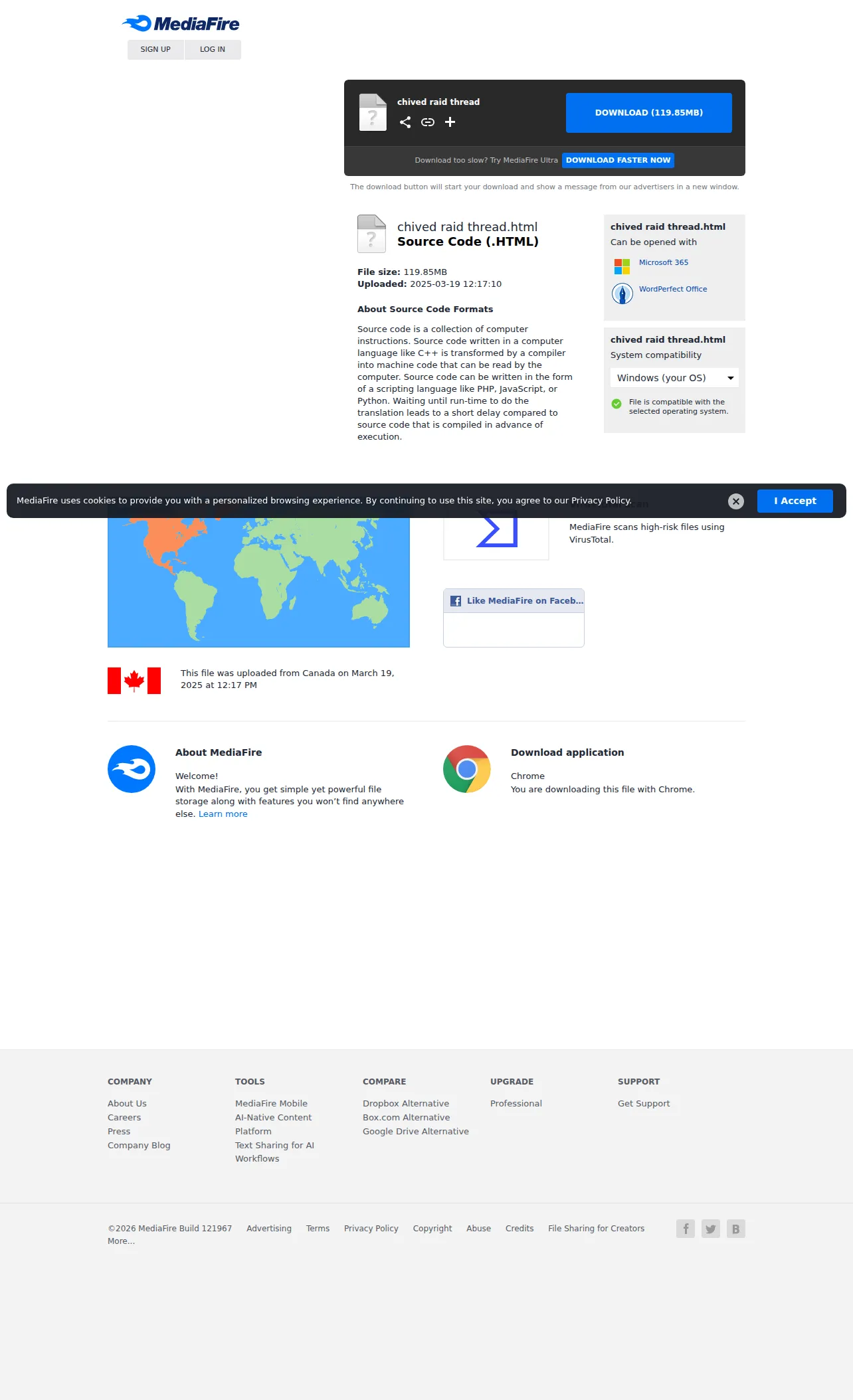Screen dimensions: 853x1400
Task: Click Terms in the bottom bar
Action: [x=318, y=1229]
